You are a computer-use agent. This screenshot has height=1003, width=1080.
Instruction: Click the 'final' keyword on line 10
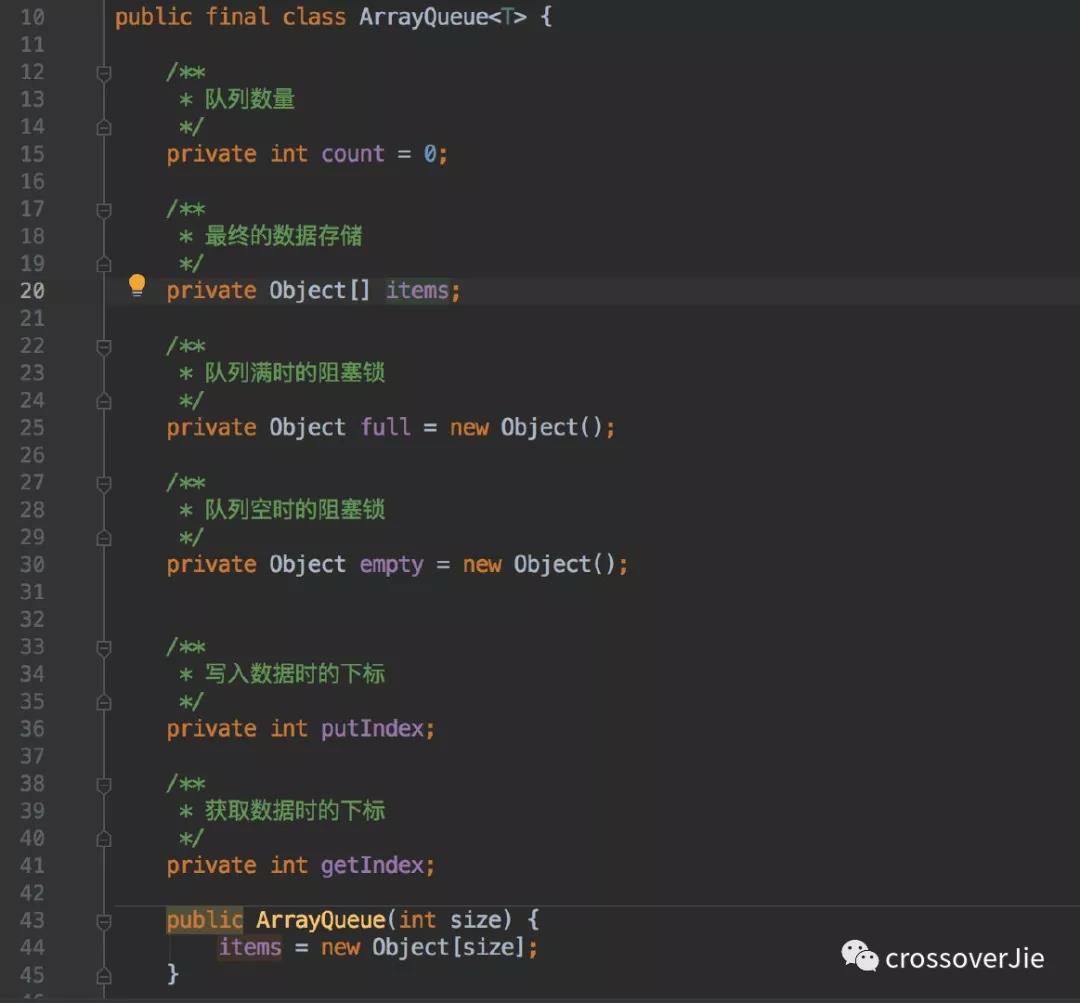(237, 17)
